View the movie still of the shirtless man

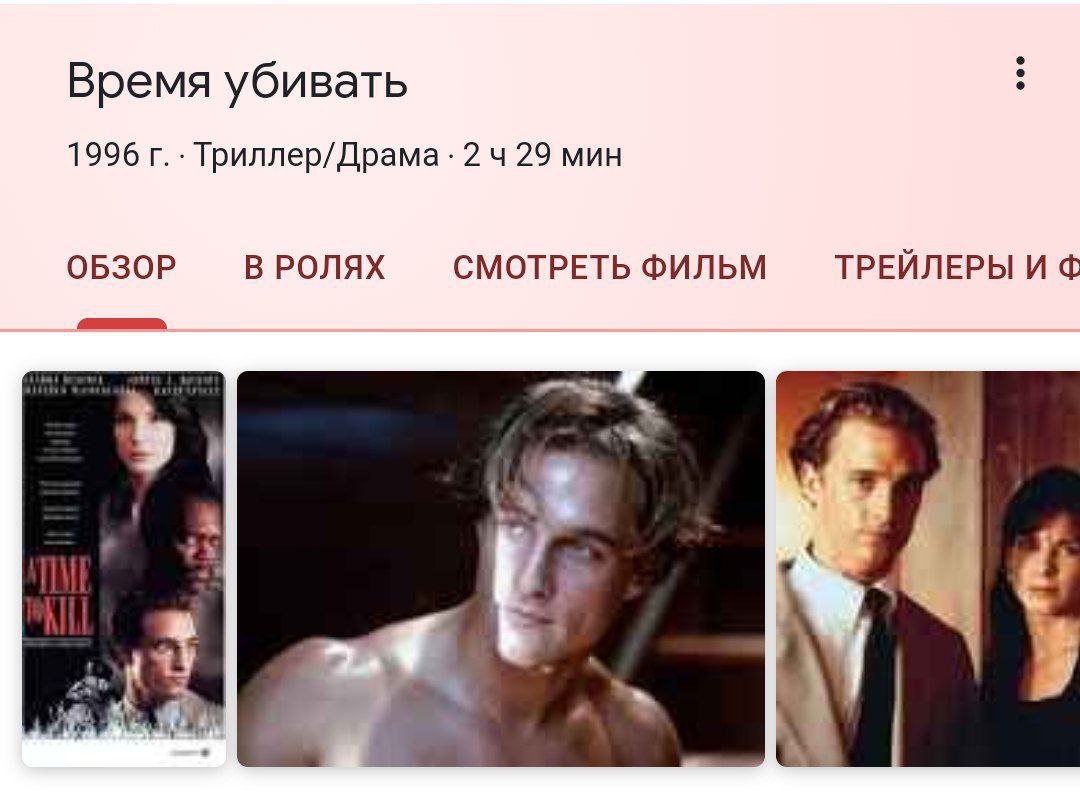pos(501,568)
